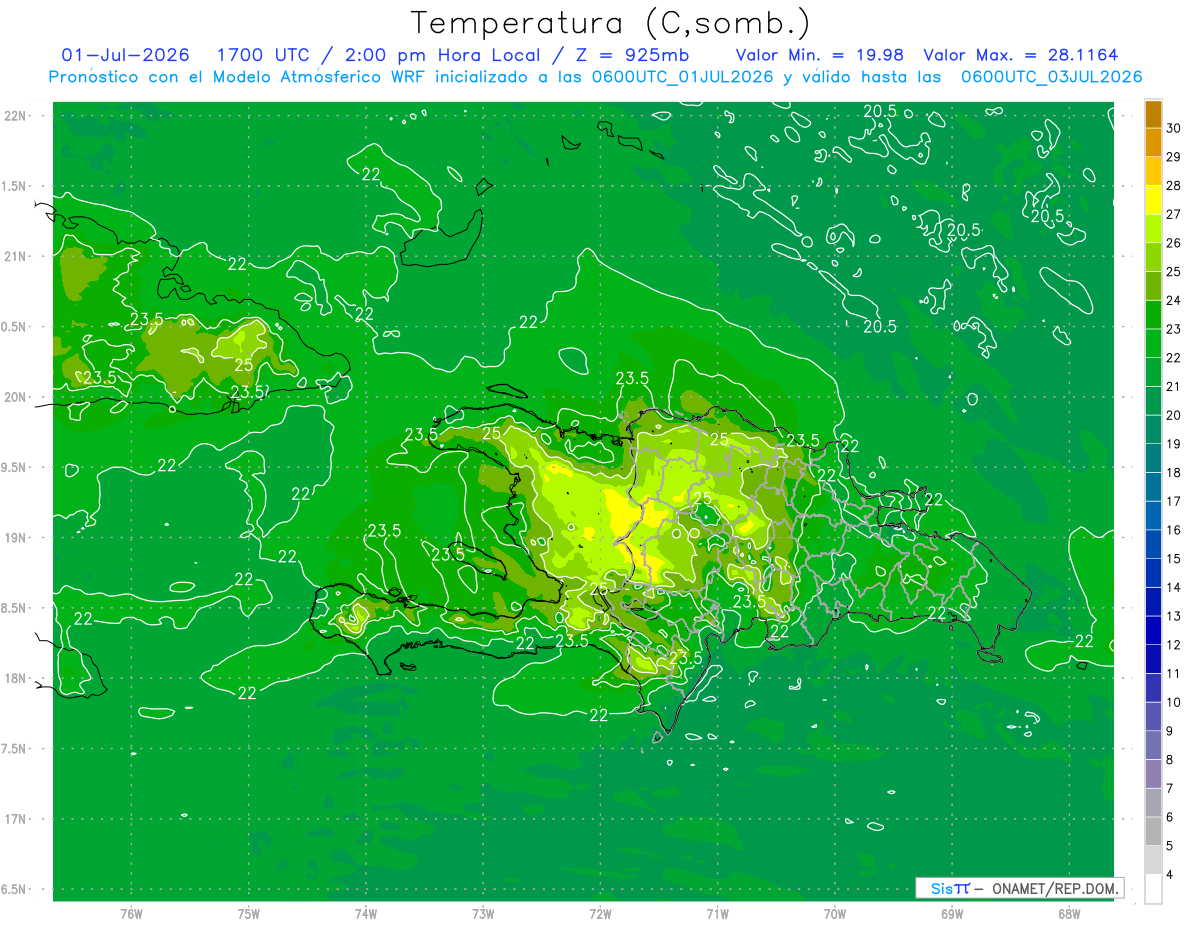The width and height of the screenshot is (1200, 927).
Task: Select the 'Valor Max. = 28.1164' text
Action: pyautogui.click(x=1021, y=55)
